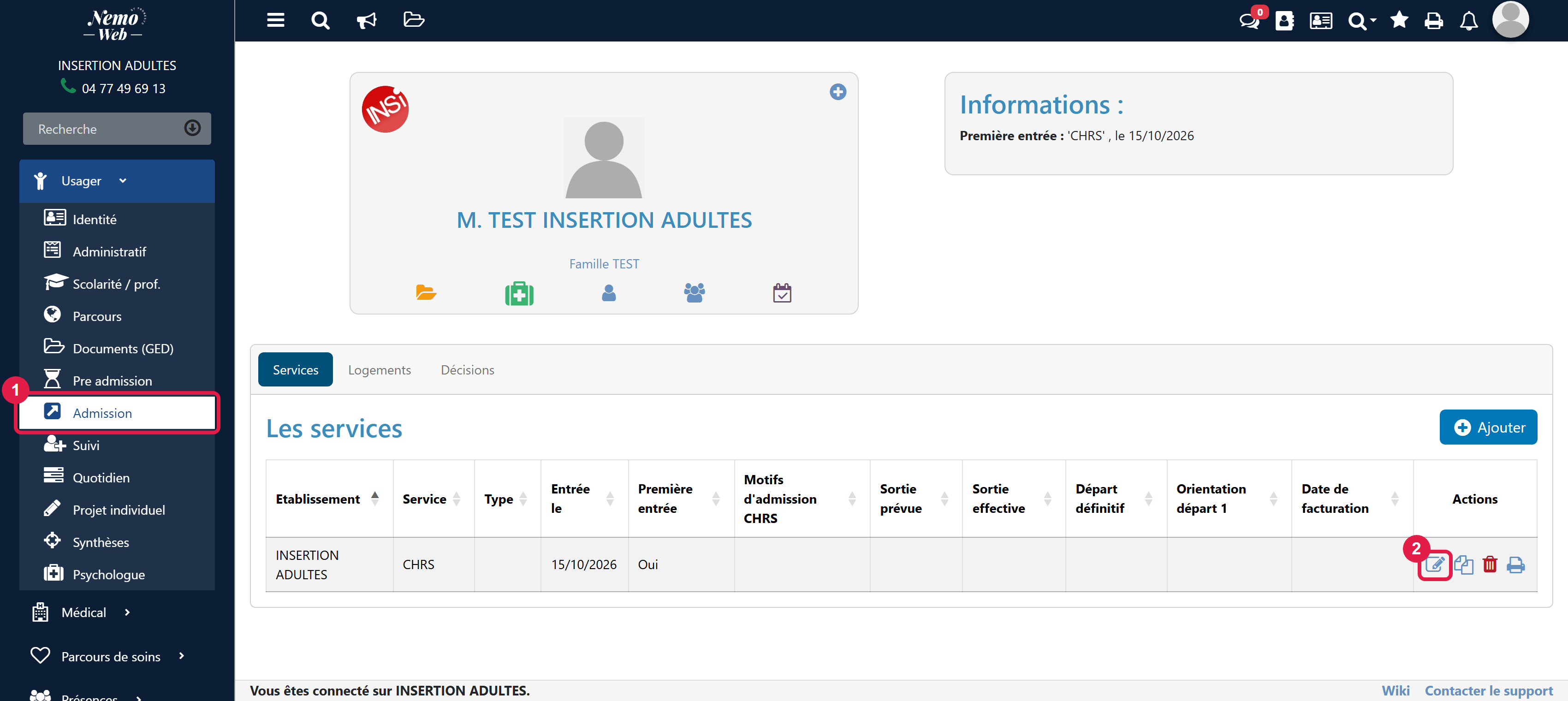Open the Wiki link
Viewport: 1568px width, 701px height.
tap(1395, 691)
